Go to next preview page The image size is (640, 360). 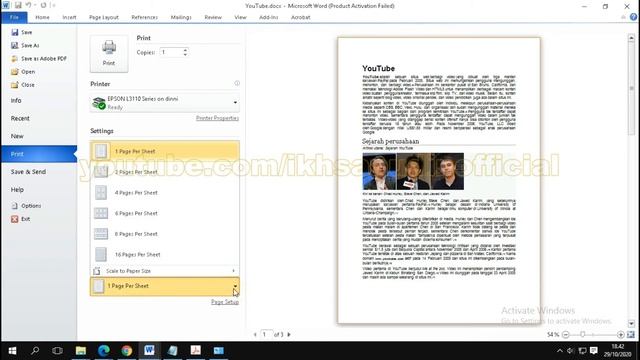(x=289, y=334)
